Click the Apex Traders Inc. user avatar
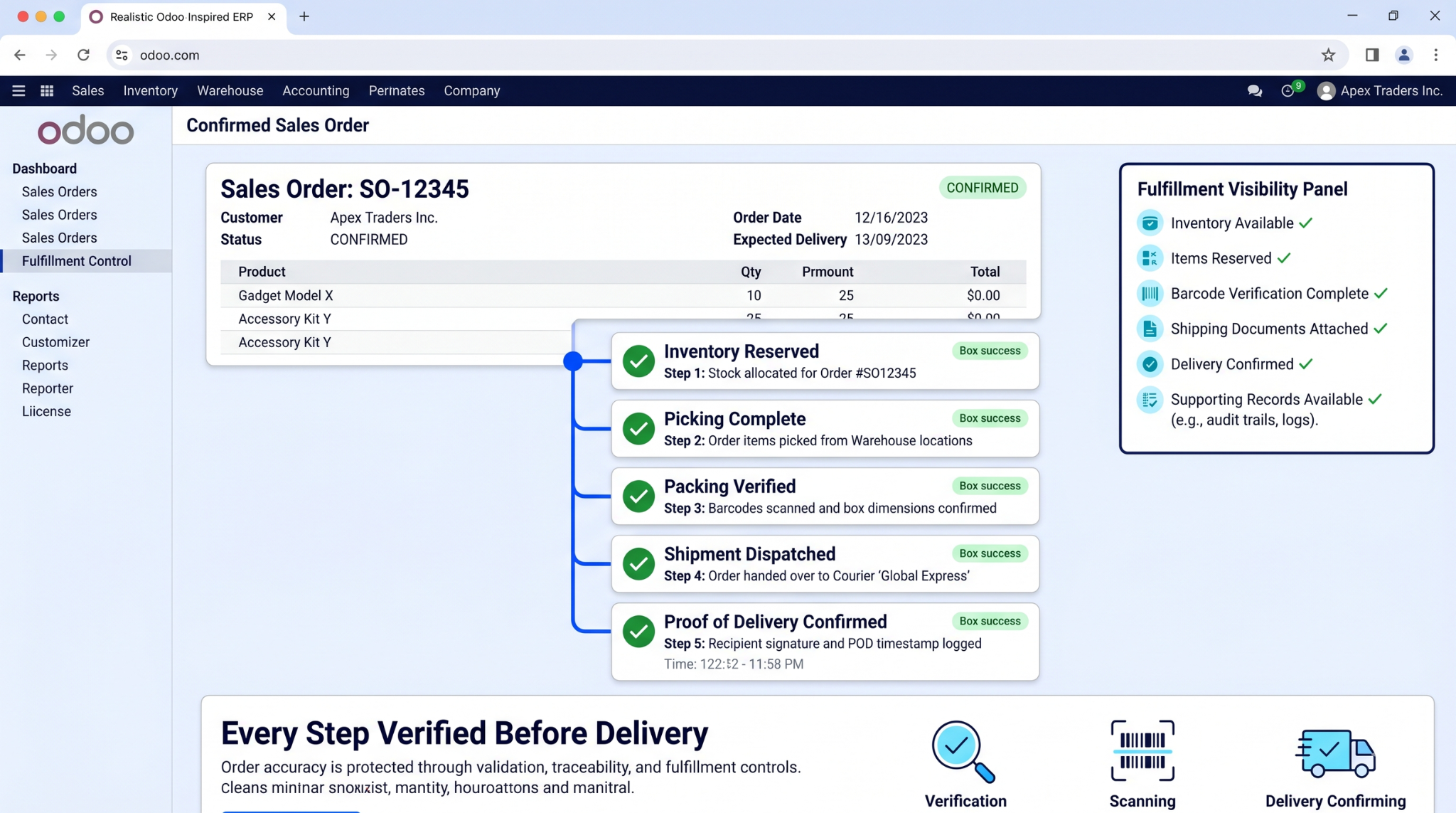The width and height of the screenshot is (1456, 813). (x=1326, y=91)
